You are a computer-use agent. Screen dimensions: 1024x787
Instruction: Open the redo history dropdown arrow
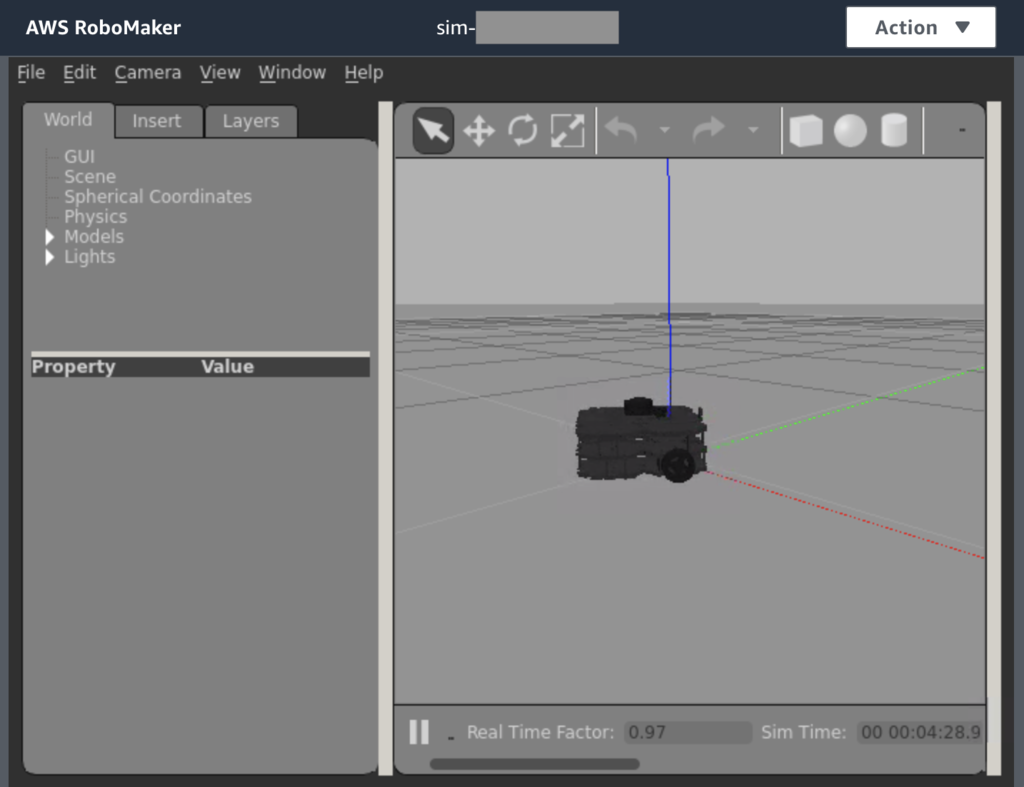753,130
